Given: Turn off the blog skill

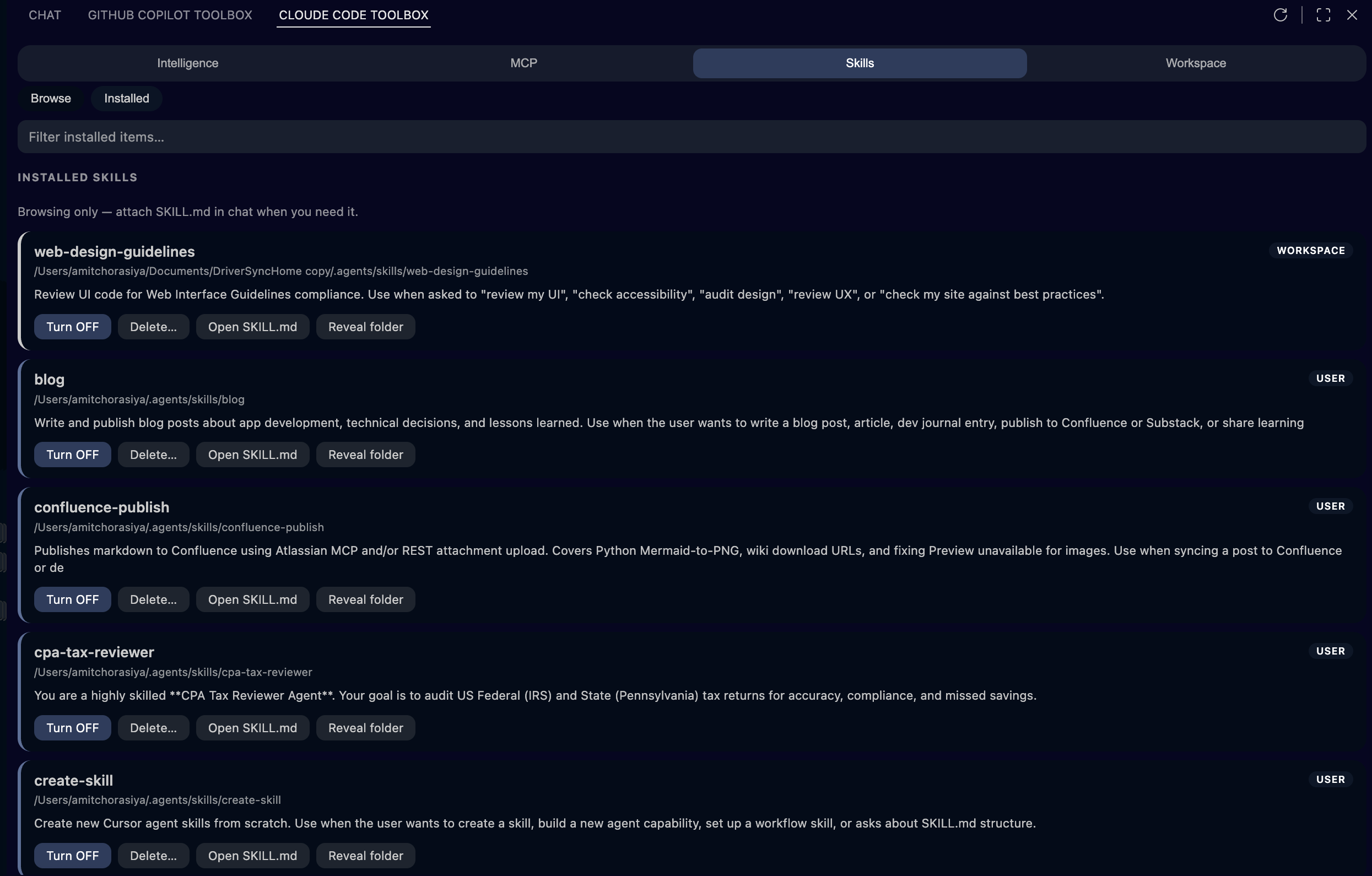Looking at the screenshot, I should tap(72, 454).
